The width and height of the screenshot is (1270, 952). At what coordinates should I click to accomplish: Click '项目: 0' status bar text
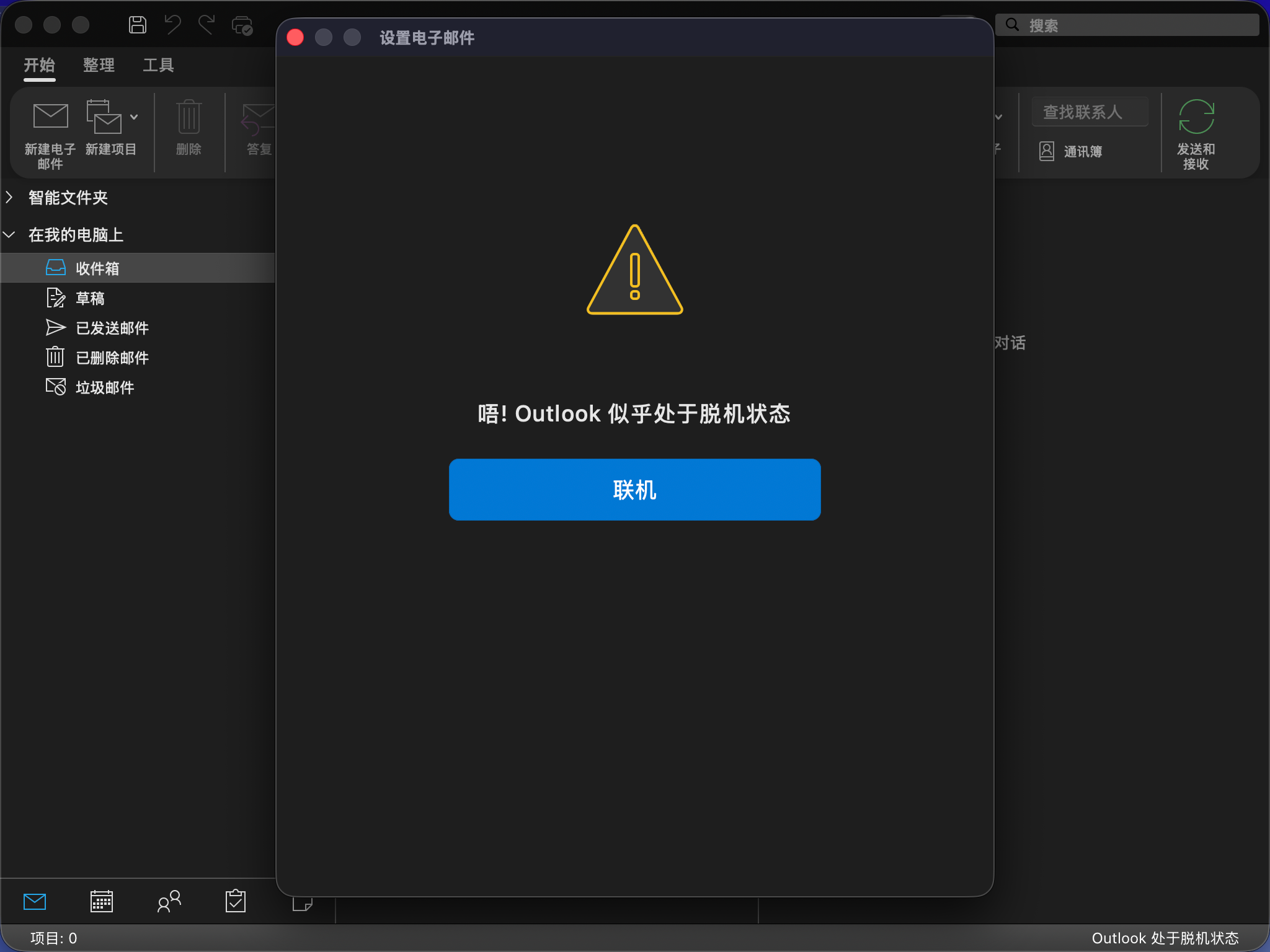[x=53, y=938]
